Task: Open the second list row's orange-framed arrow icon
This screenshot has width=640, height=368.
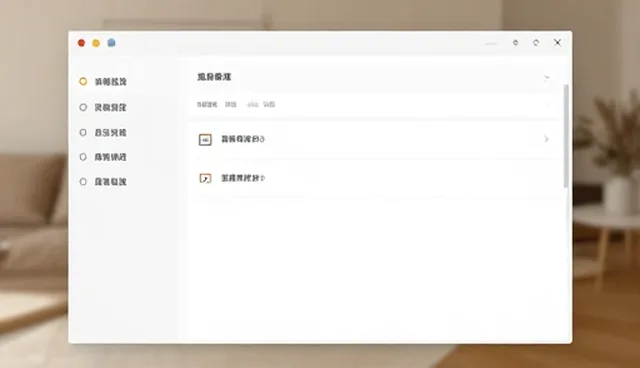Action: (205, 178)
